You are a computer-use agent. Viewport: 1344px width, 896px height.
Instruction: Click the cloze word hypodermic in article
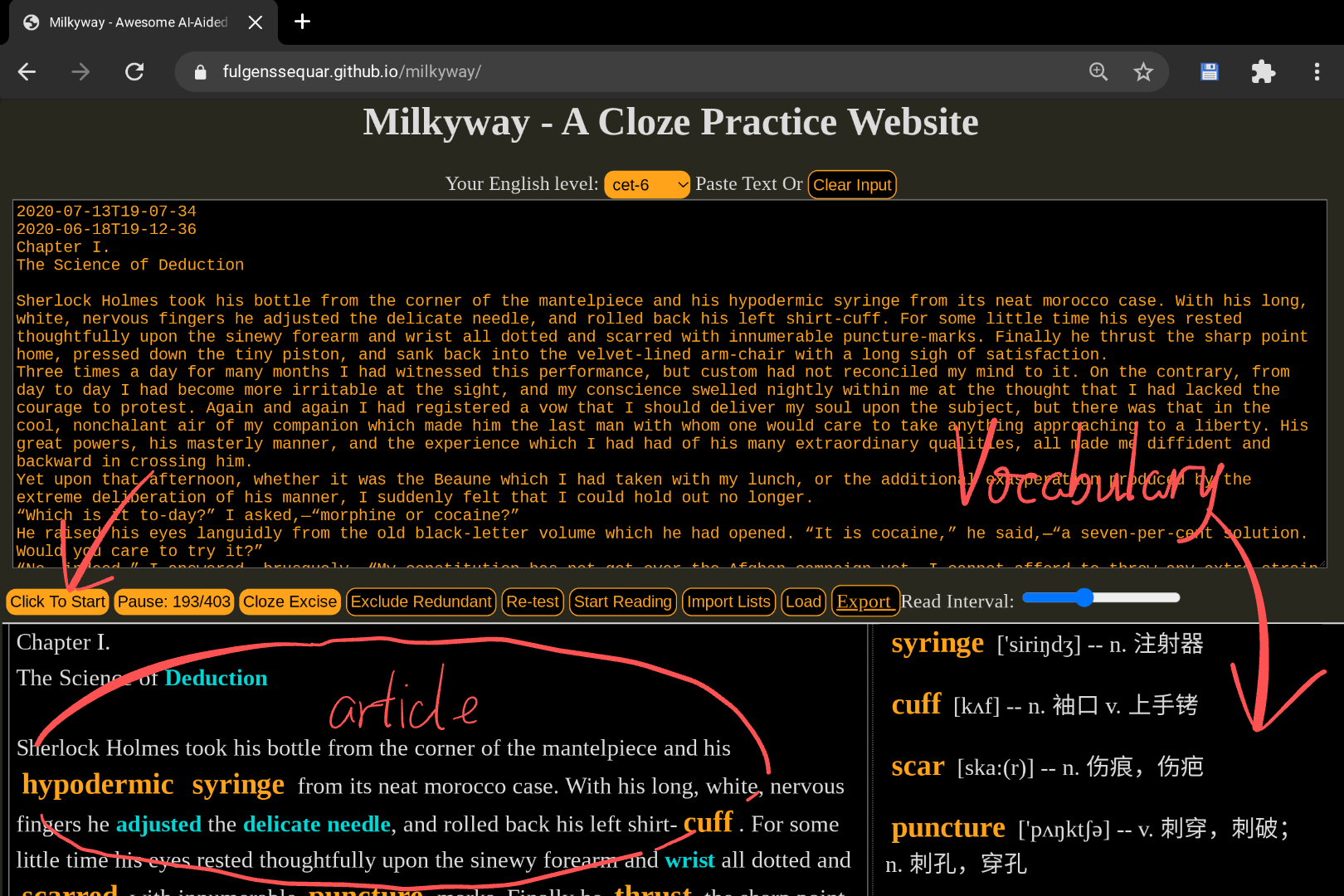pyautogui.click(x=98, y=784)
